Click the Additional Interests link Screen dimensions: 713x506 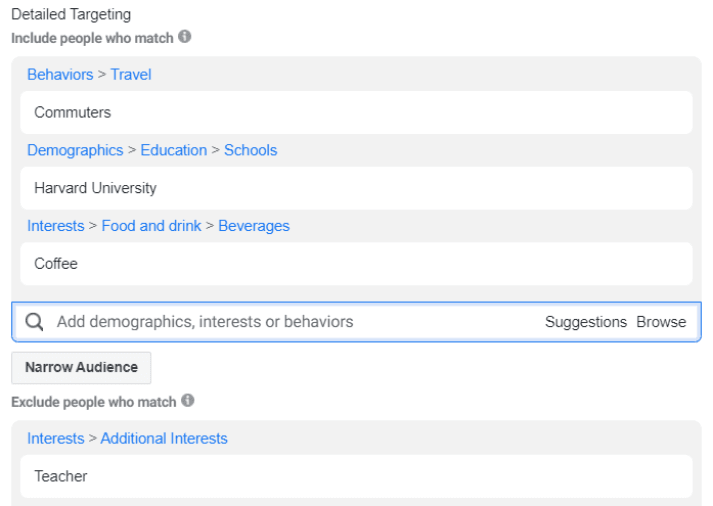tap(164, 439)
